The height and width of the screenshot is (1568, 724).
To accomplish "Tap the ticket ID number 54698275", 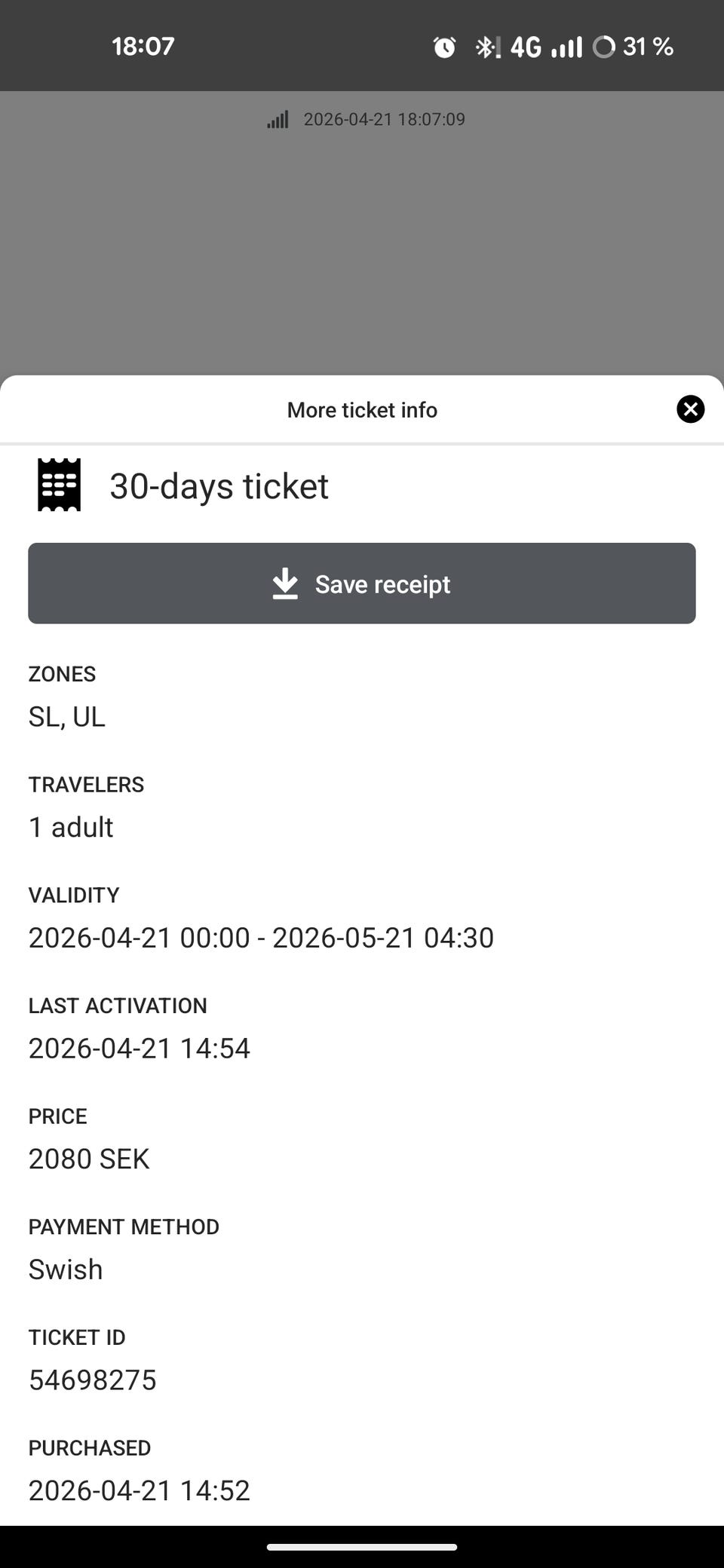I will pyautogui.click(x=93, y=1380).
